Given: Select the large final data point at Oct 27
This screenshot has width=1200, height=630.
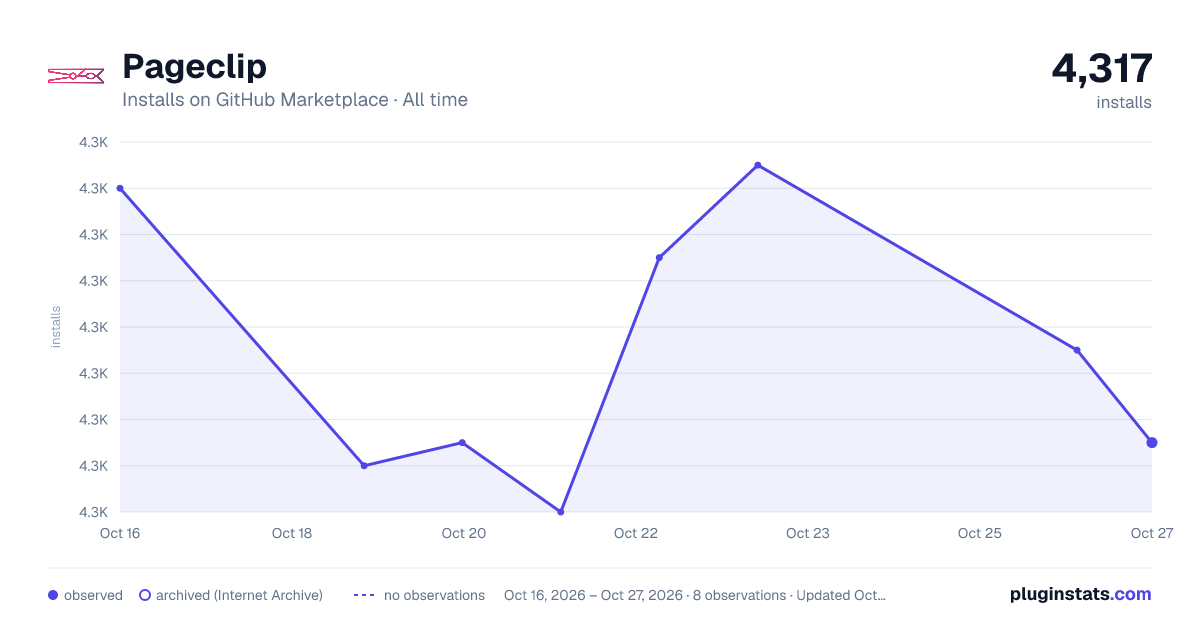Looking at the screenshot, I should [1152, 442].
